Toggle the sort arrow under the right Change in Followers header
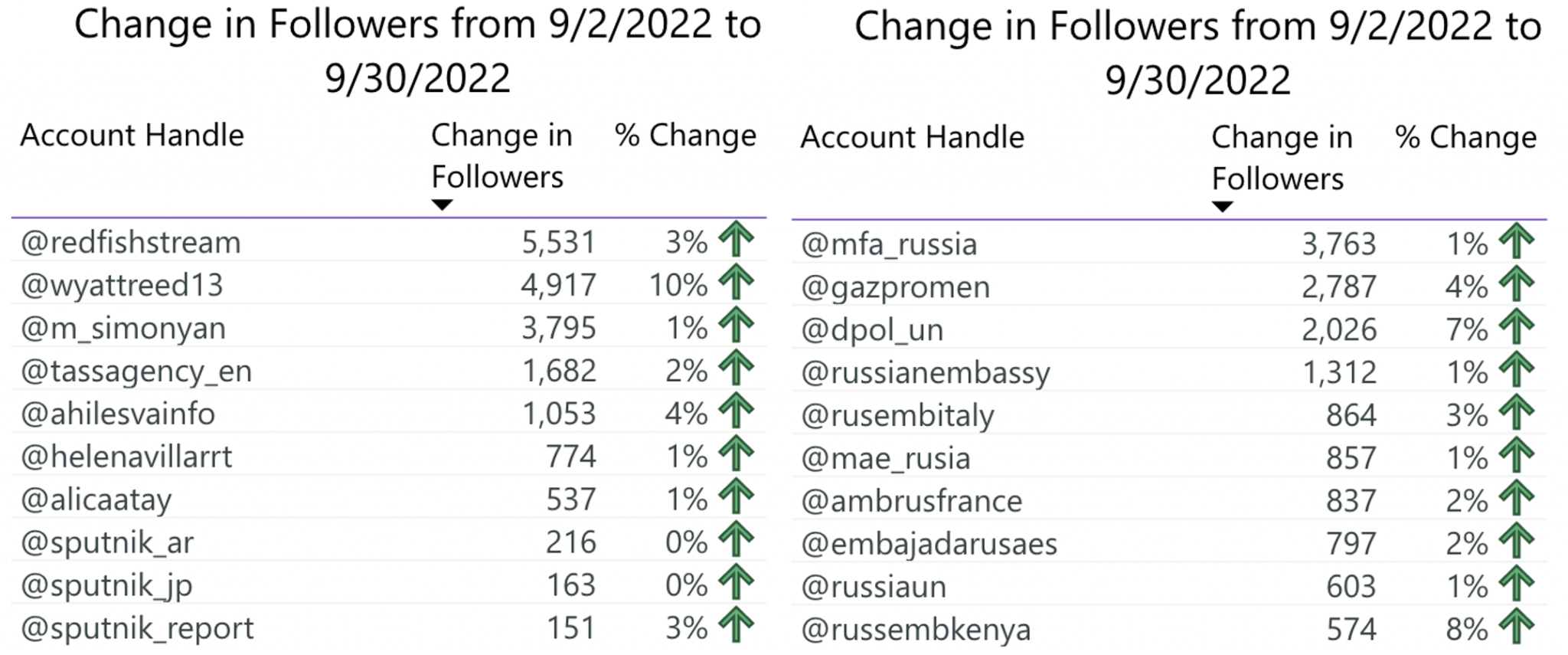 (1222, 207)
